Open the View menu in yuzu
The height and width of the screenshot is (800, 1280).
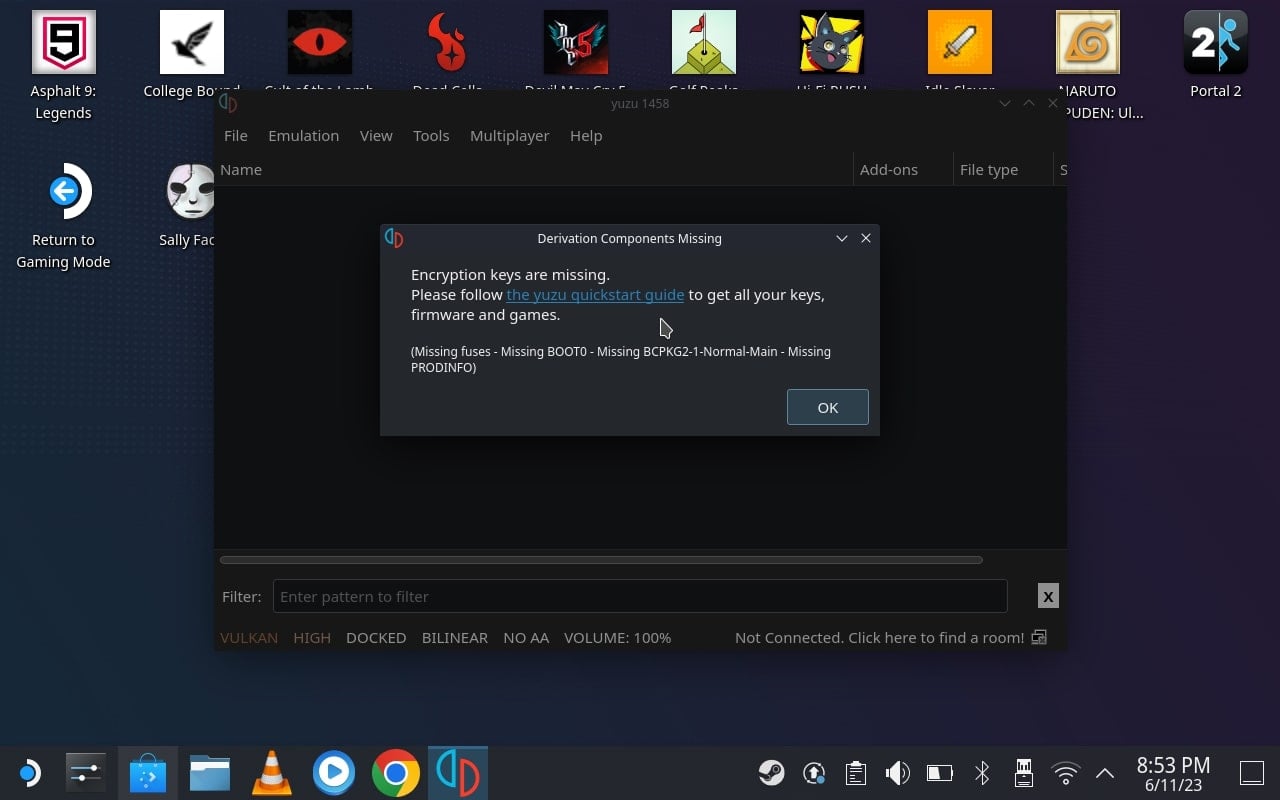point(376,135)
